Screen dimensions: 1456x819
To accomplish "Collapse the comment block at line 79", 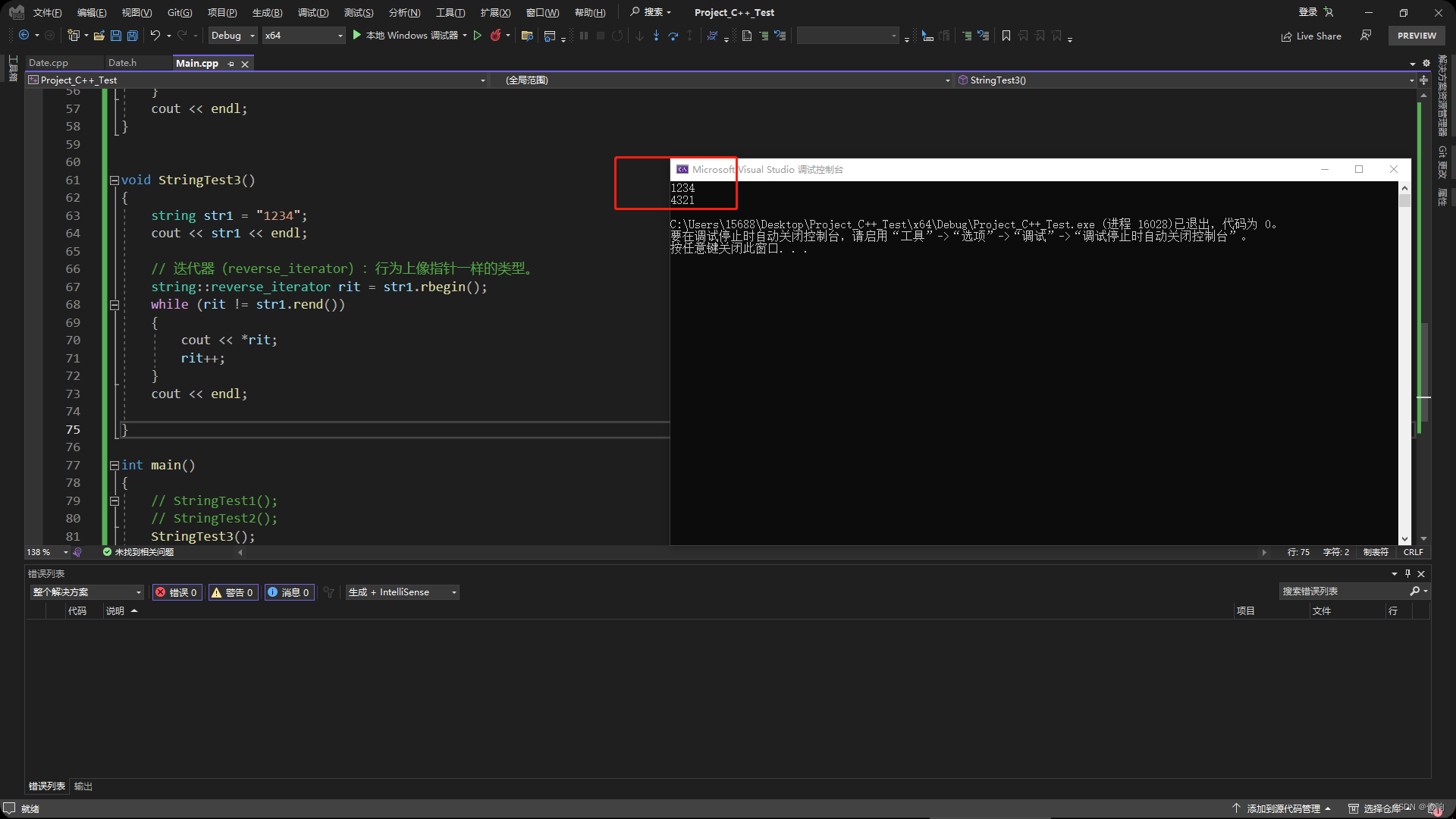I will coord(114,501).
